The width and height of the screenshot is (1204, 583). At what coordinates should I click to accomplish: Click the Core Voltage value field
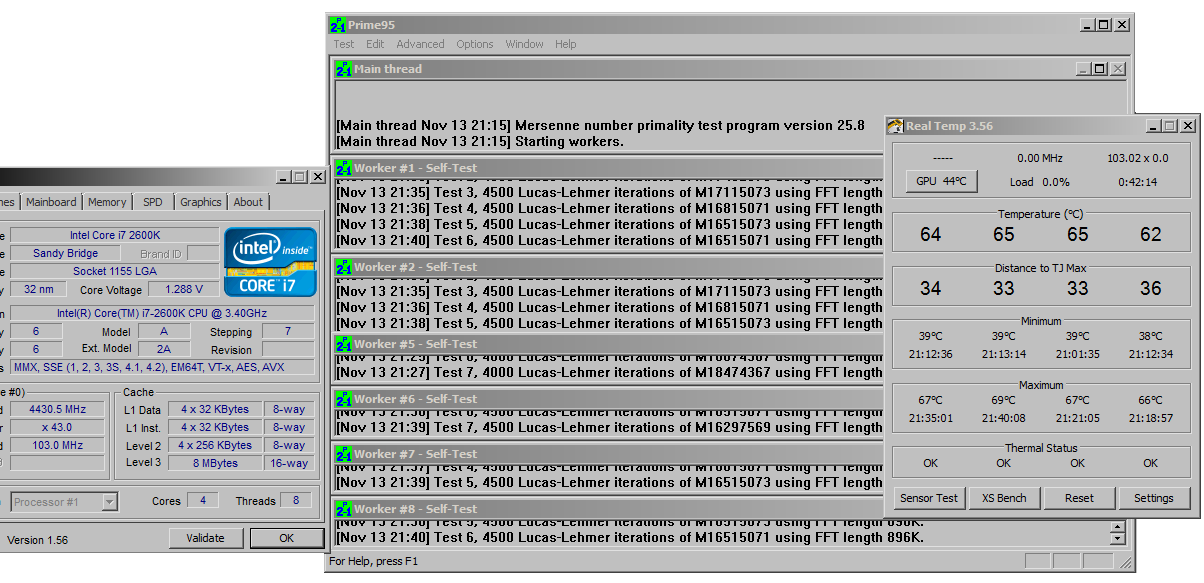click(176, 290)
